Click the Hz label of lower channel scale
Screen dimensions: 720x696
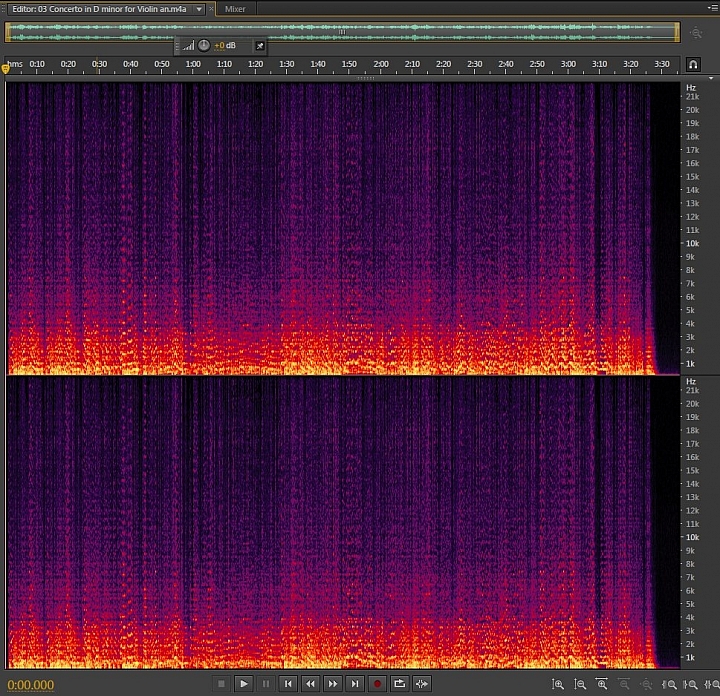pos(691,381)
